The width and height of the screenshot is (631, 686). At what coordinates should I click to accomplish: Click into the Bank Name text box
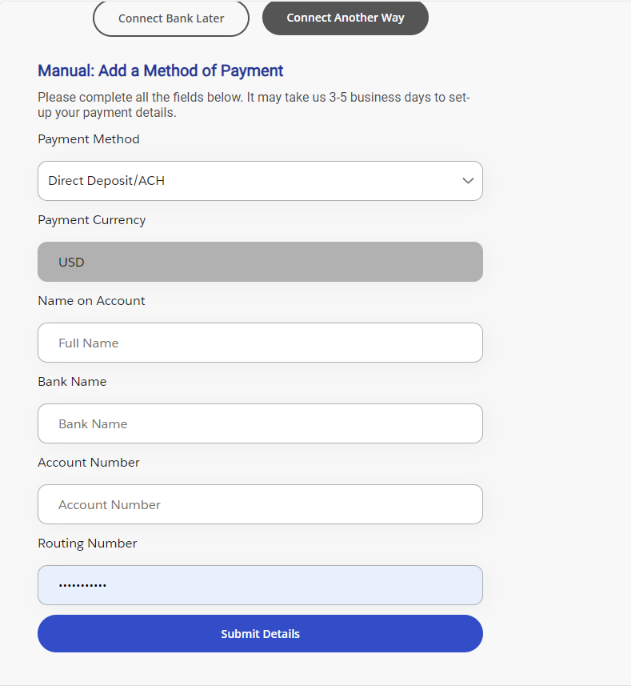(x=260, y=424)
